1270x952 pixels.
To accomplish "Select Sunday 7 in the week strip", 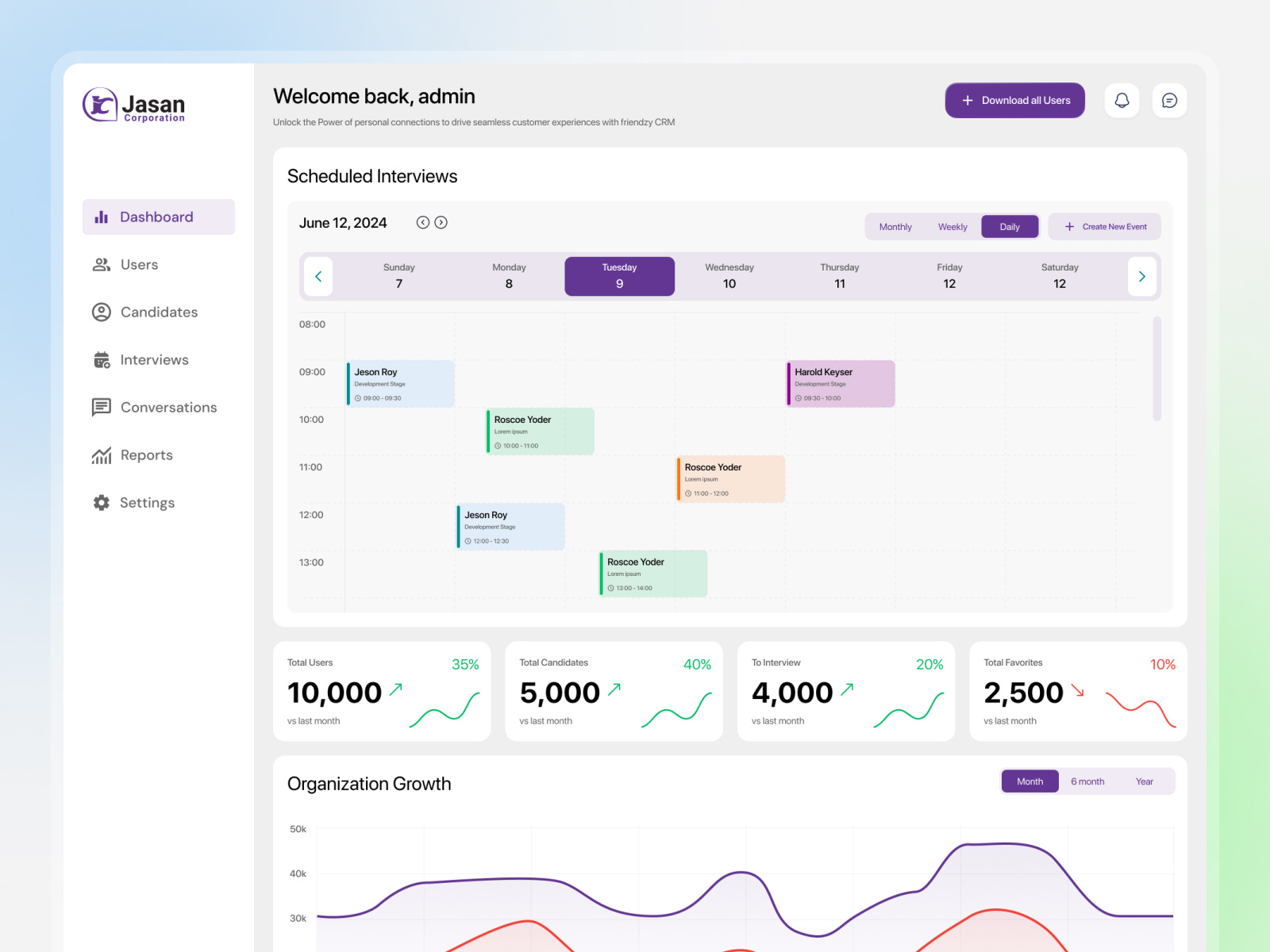I will tap(399, 277).
